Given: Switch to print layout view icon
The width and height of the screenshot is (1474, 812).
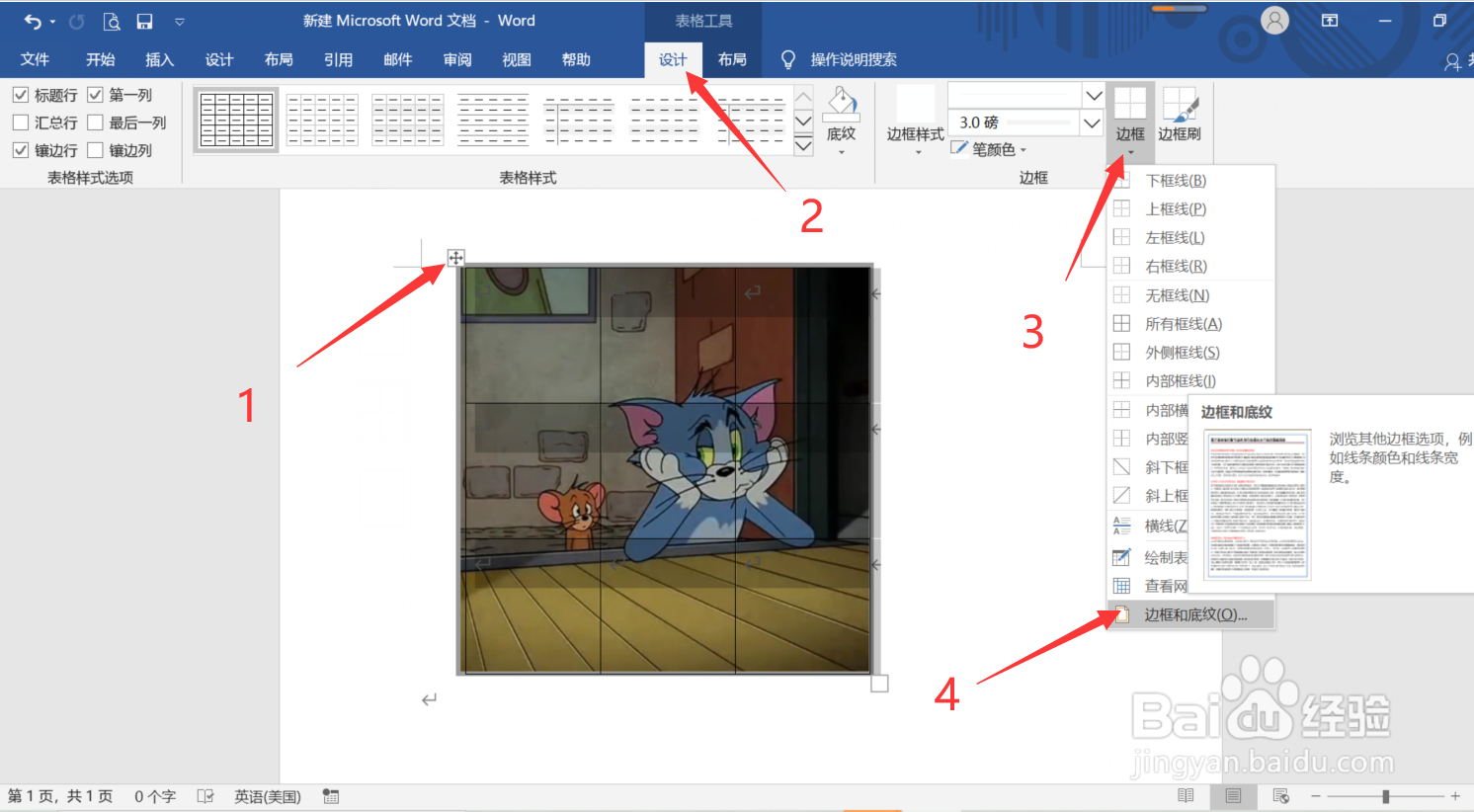Looking at the screenshot, I should pyautogui.click(x=1233, y=796).
